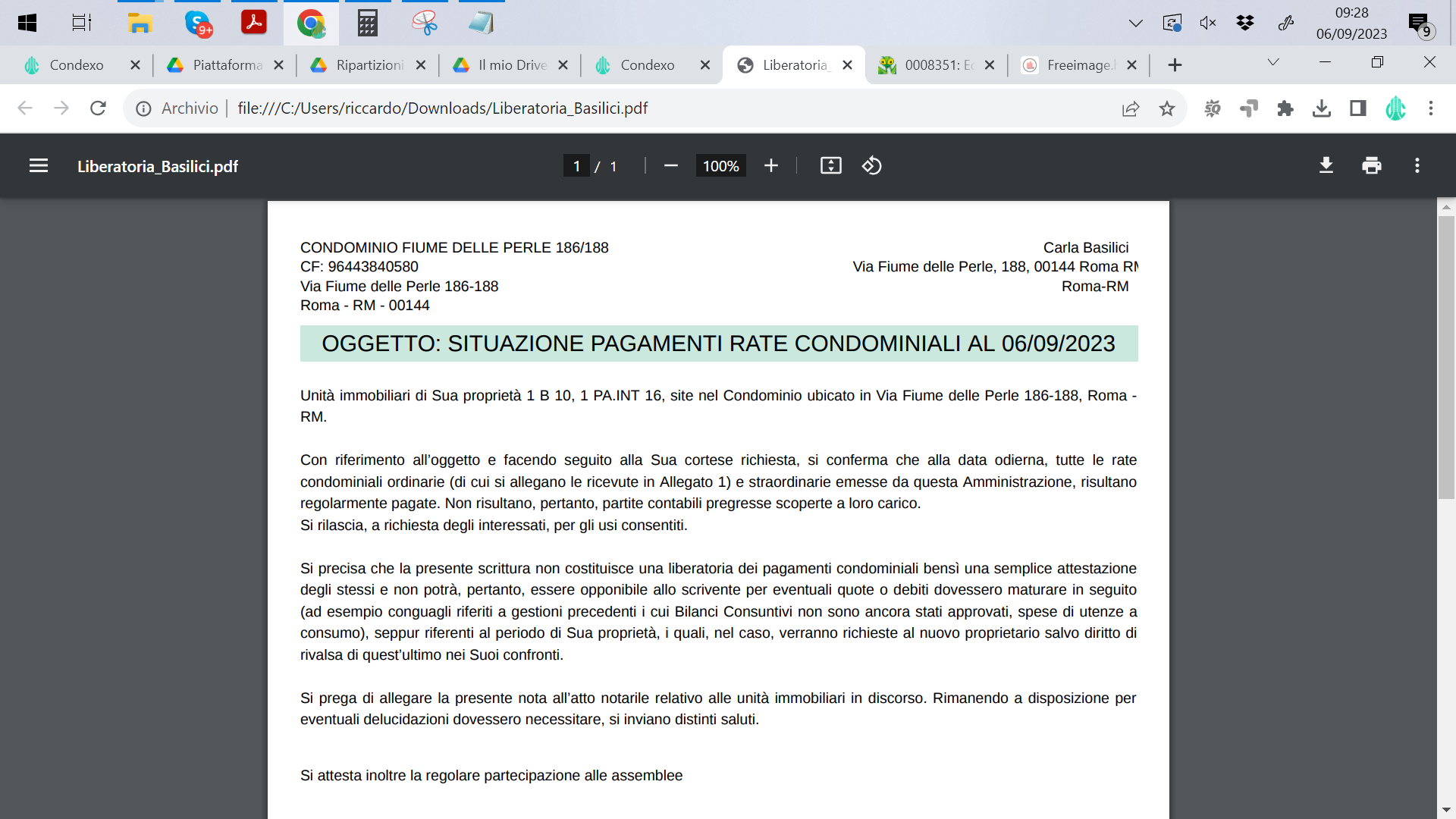The image size is (1456, 819).
Task: Zoom in the PDF document
Action: point(771,165)
